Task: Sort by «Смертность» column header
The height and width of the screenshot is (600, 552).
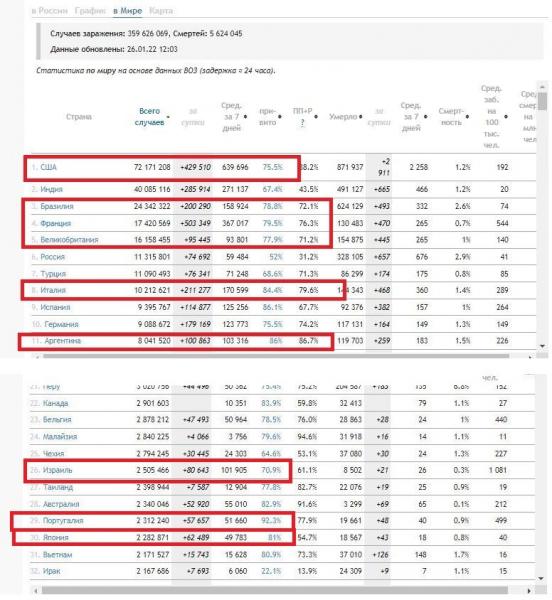Action: coord(451,117)
